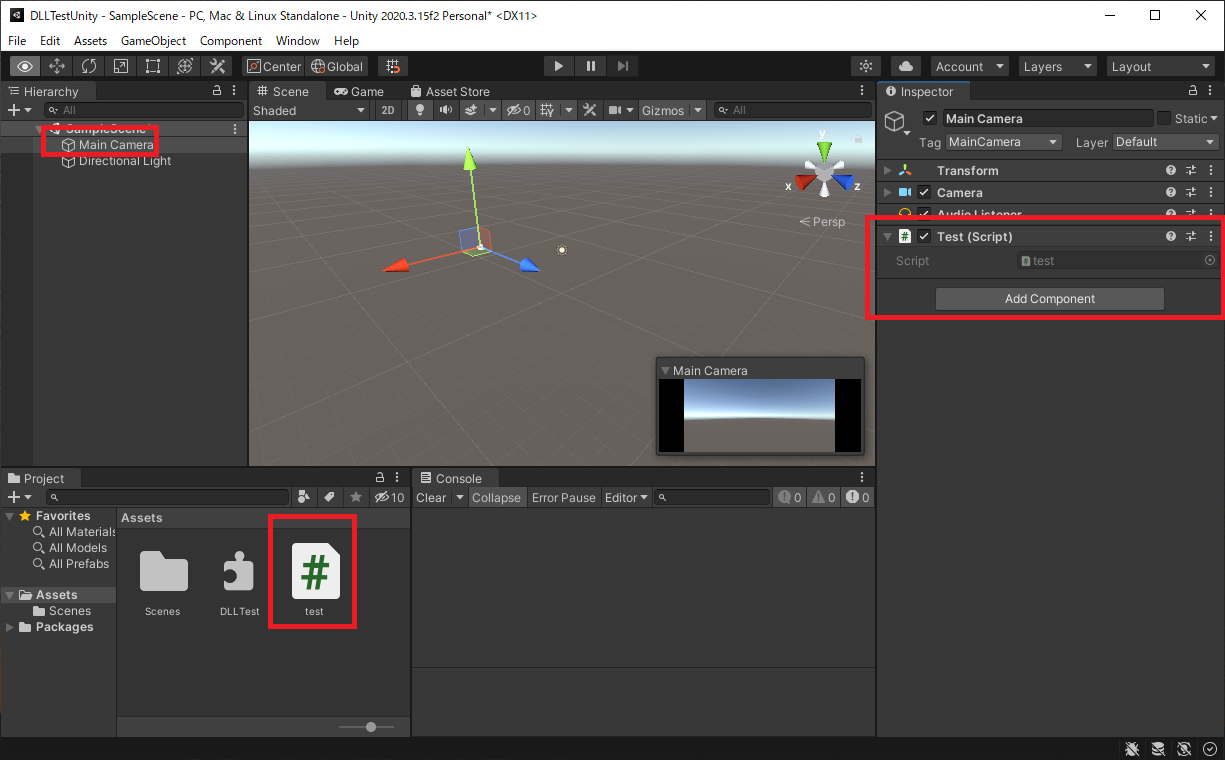Open Test script component help
1225x760 pixels.
(x=1171, y=236)
